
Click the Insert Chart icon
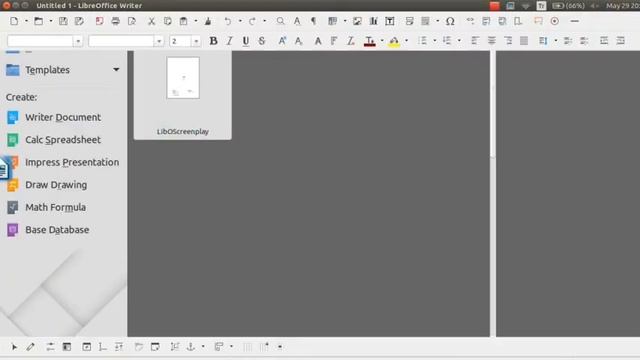373,21
